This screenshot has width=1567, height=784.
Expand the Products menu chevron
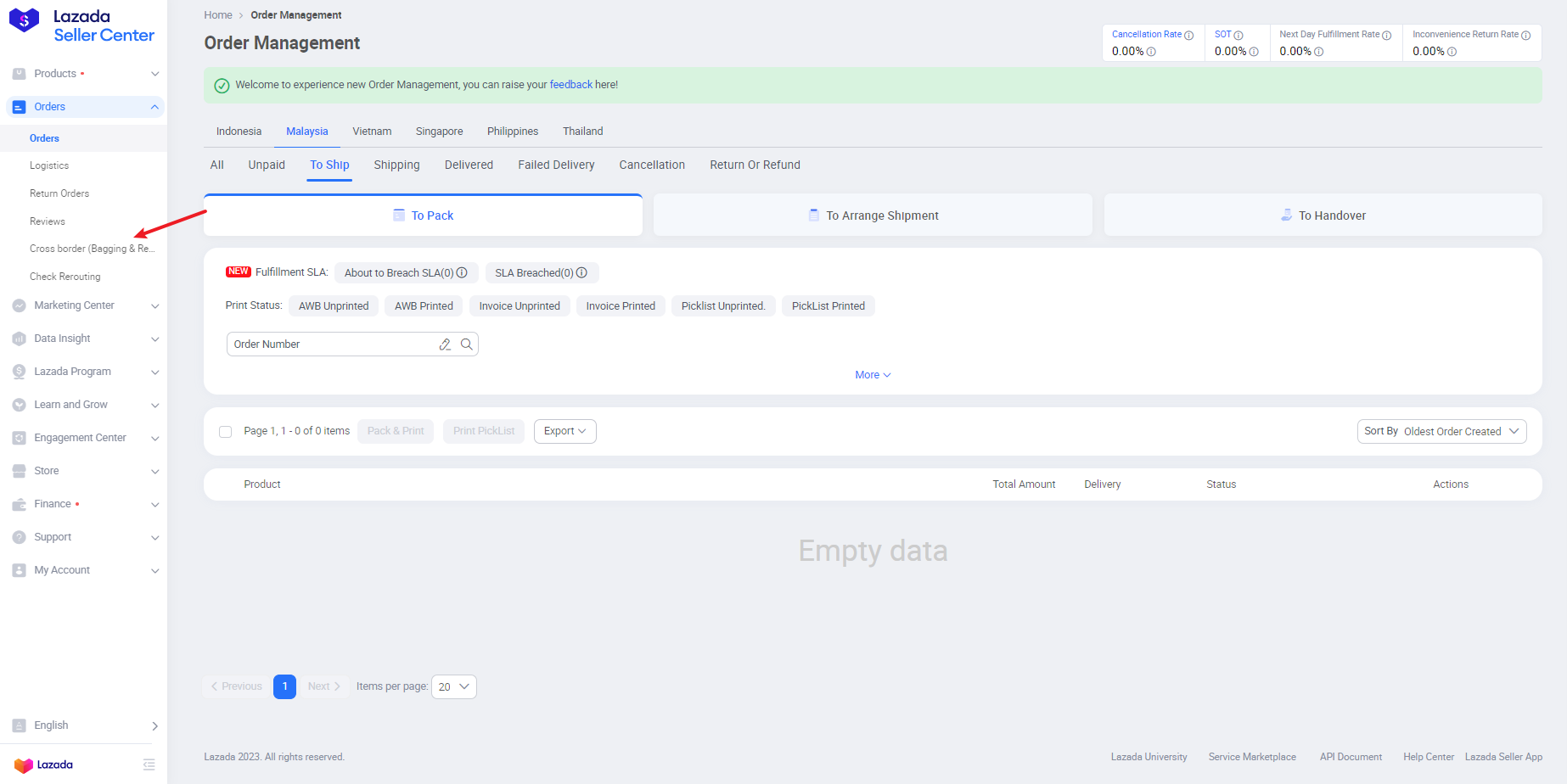pyautogui.click(x=154, y=74)
